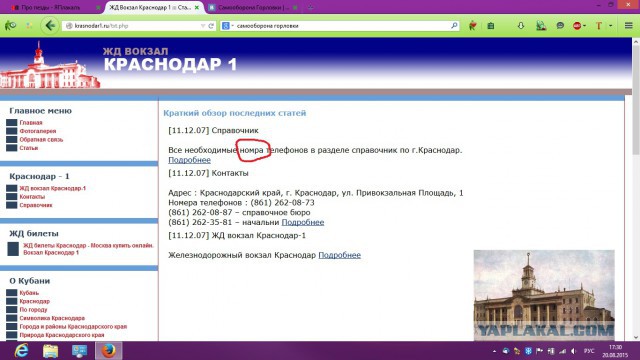
Task: Open Internet Explorer from the taskbar
Action: tap(21, 351)
